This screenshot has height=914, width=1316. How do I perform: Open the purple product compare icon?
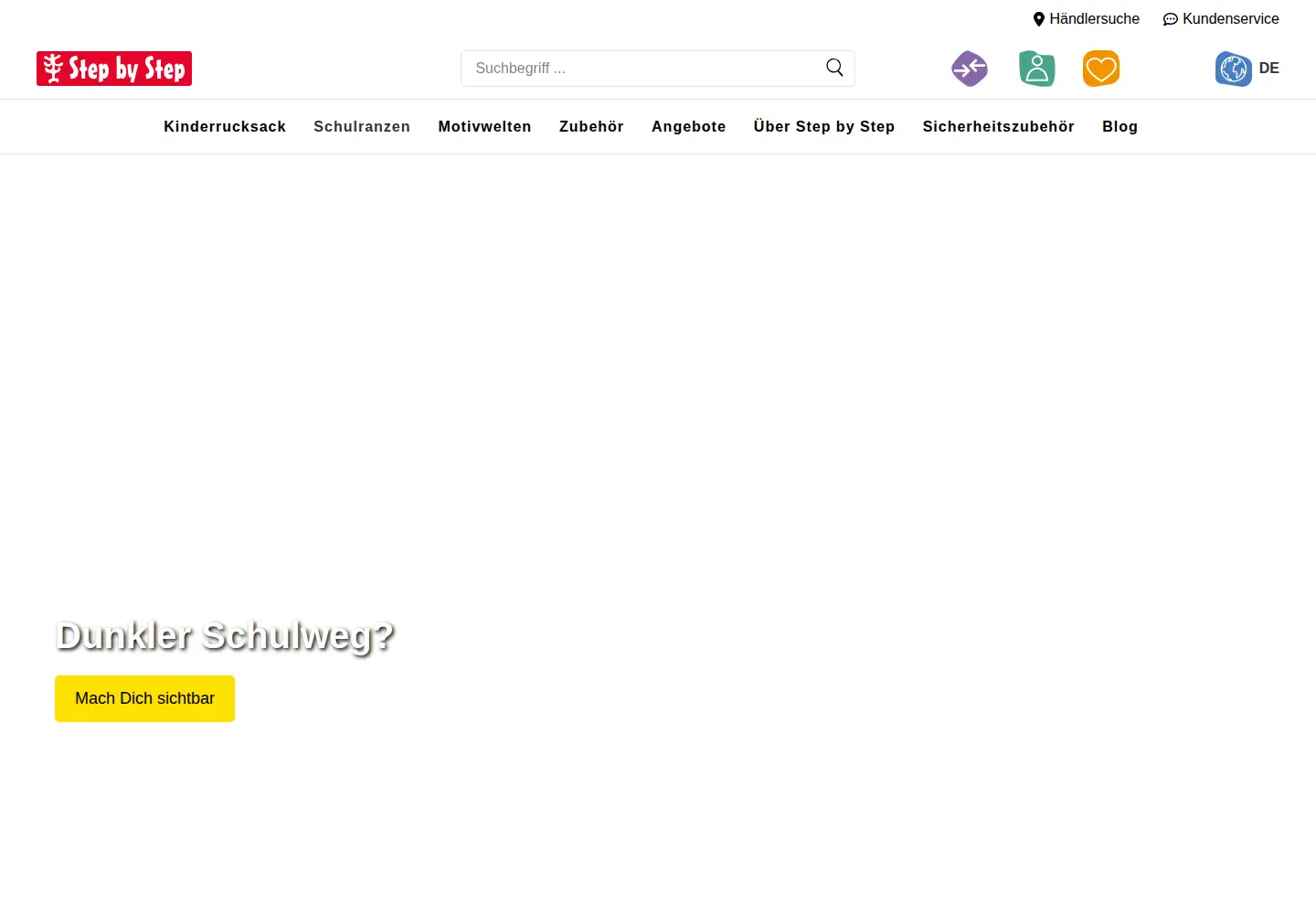[970, 69]
